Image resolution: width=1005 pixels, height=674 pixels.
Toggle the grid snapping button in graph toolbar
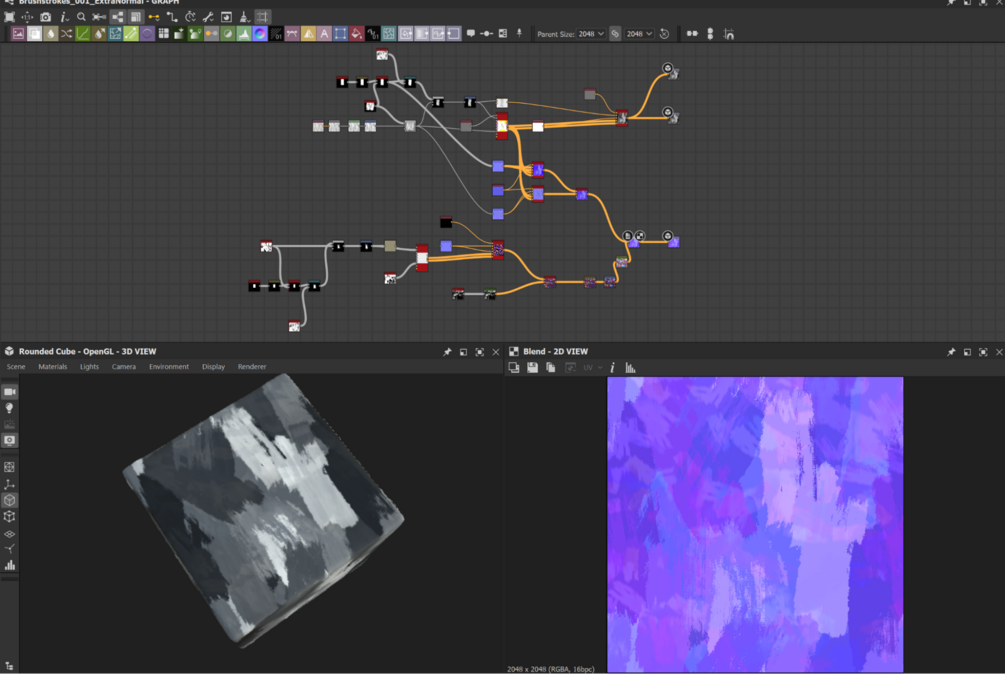pyautogui.click(x=263, y=17)
